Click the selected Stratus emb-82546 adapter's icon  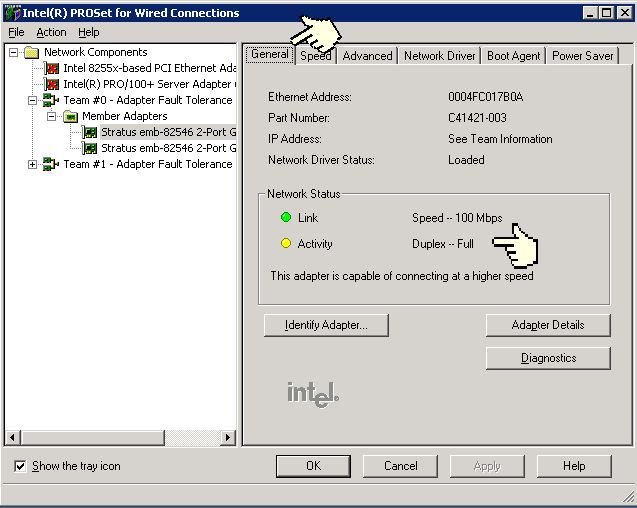click(89, 132)
